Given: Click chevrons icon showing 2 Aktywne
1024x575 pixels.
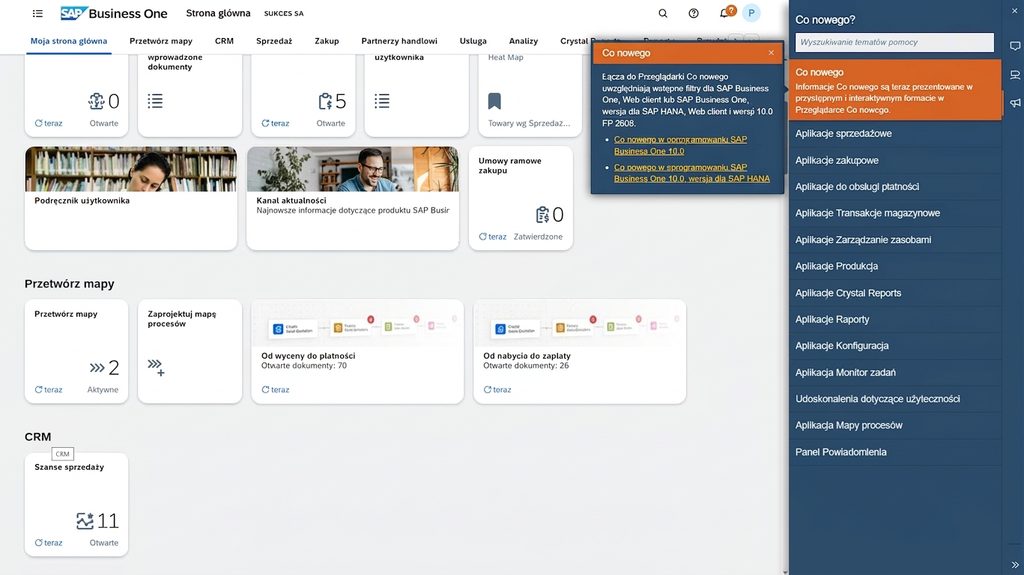Looking at the screenshot, I should (97, 368).
